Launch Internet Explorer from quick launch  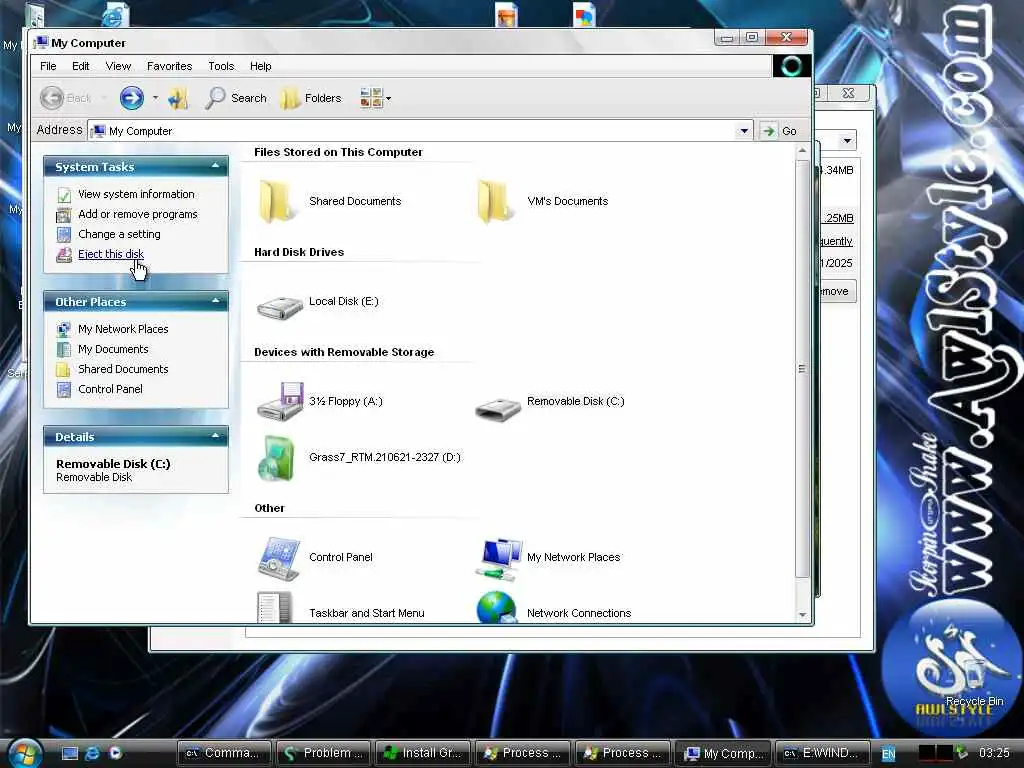[x=92, y=753]
